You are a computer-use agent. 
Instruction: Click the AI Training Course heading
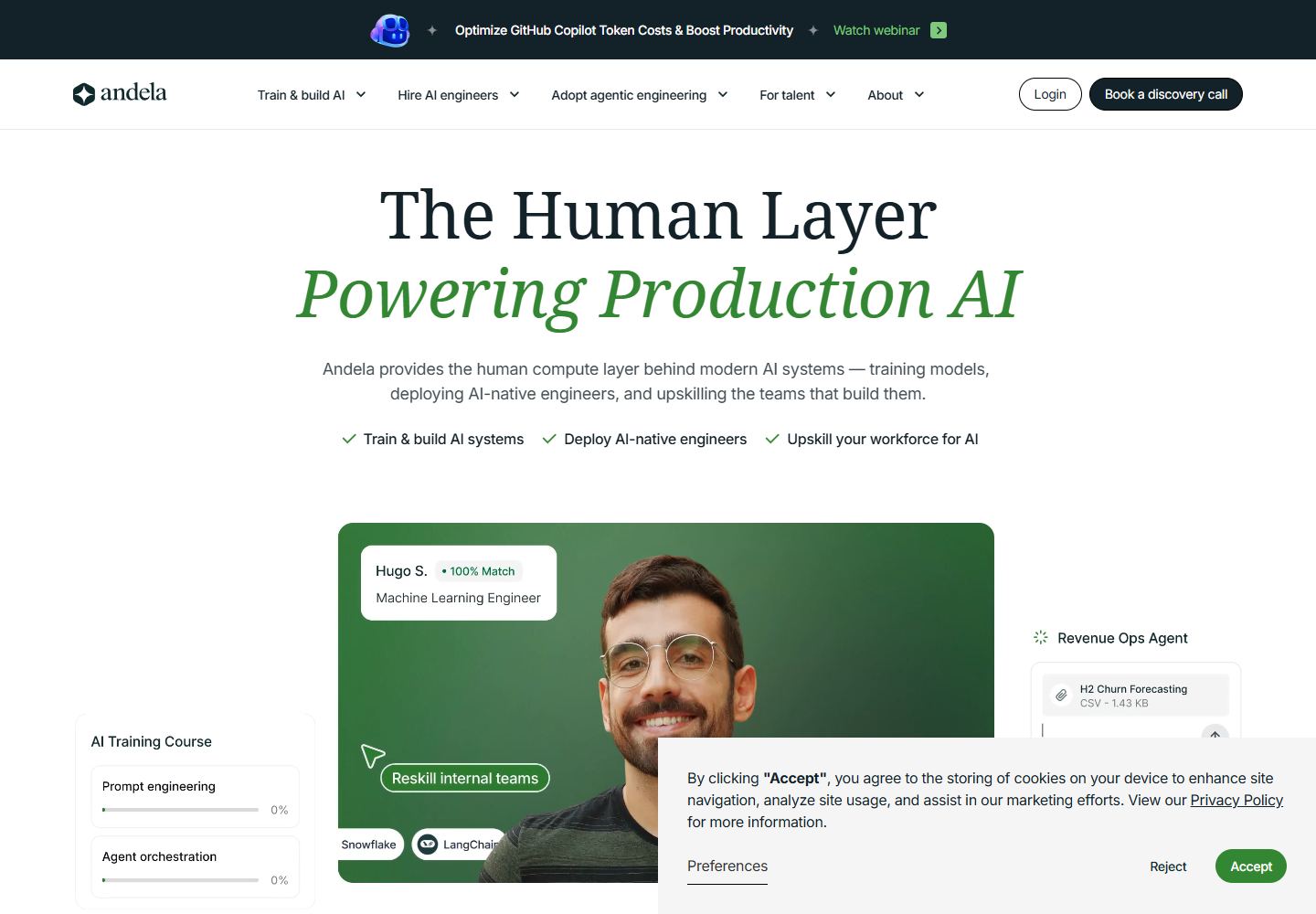pyautogui.click(x=152, y=741)
